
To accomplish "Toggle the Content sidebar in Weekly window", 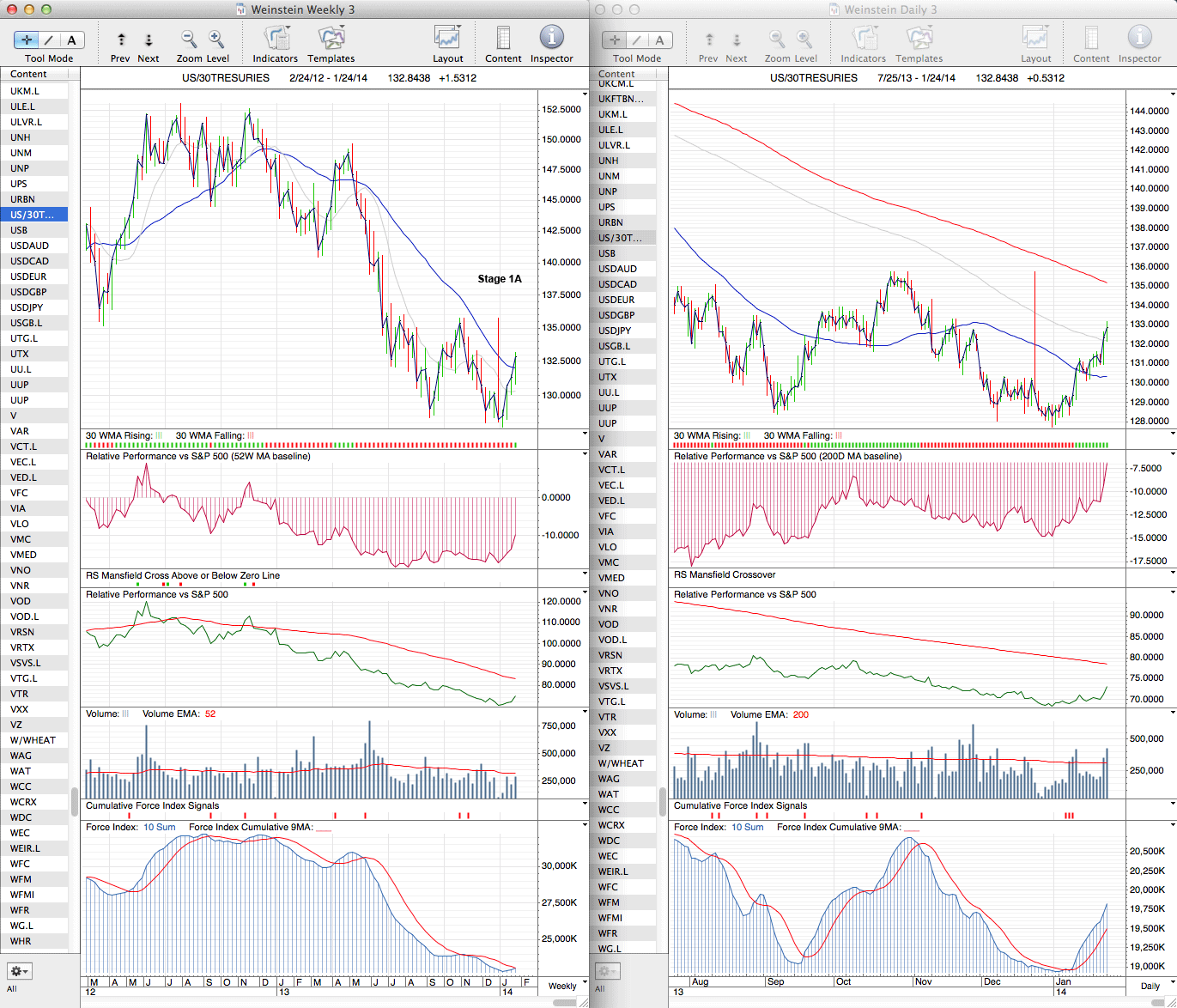I will coord(503,39).
